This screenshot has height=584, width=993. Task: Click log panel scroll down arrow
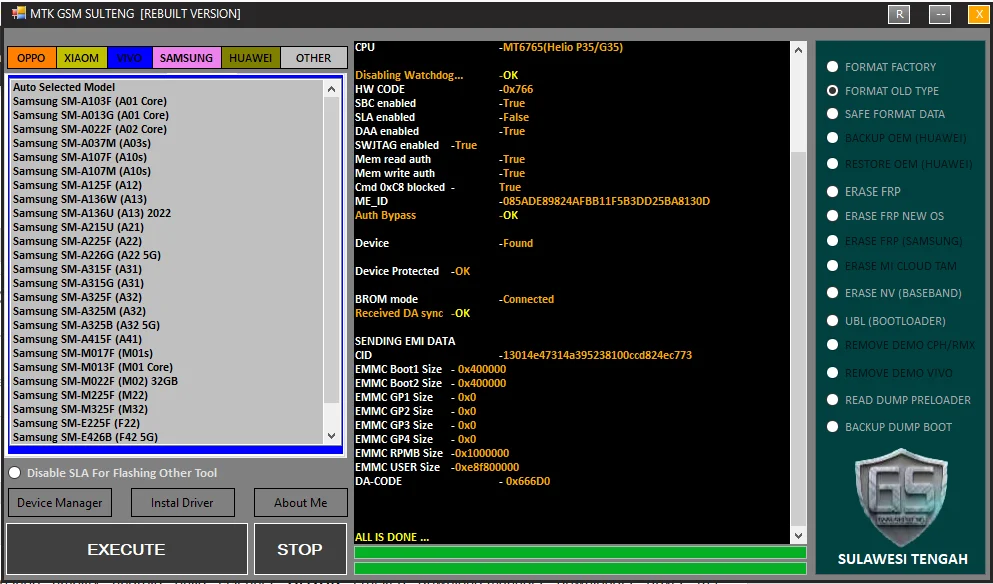tap(798, 536)
